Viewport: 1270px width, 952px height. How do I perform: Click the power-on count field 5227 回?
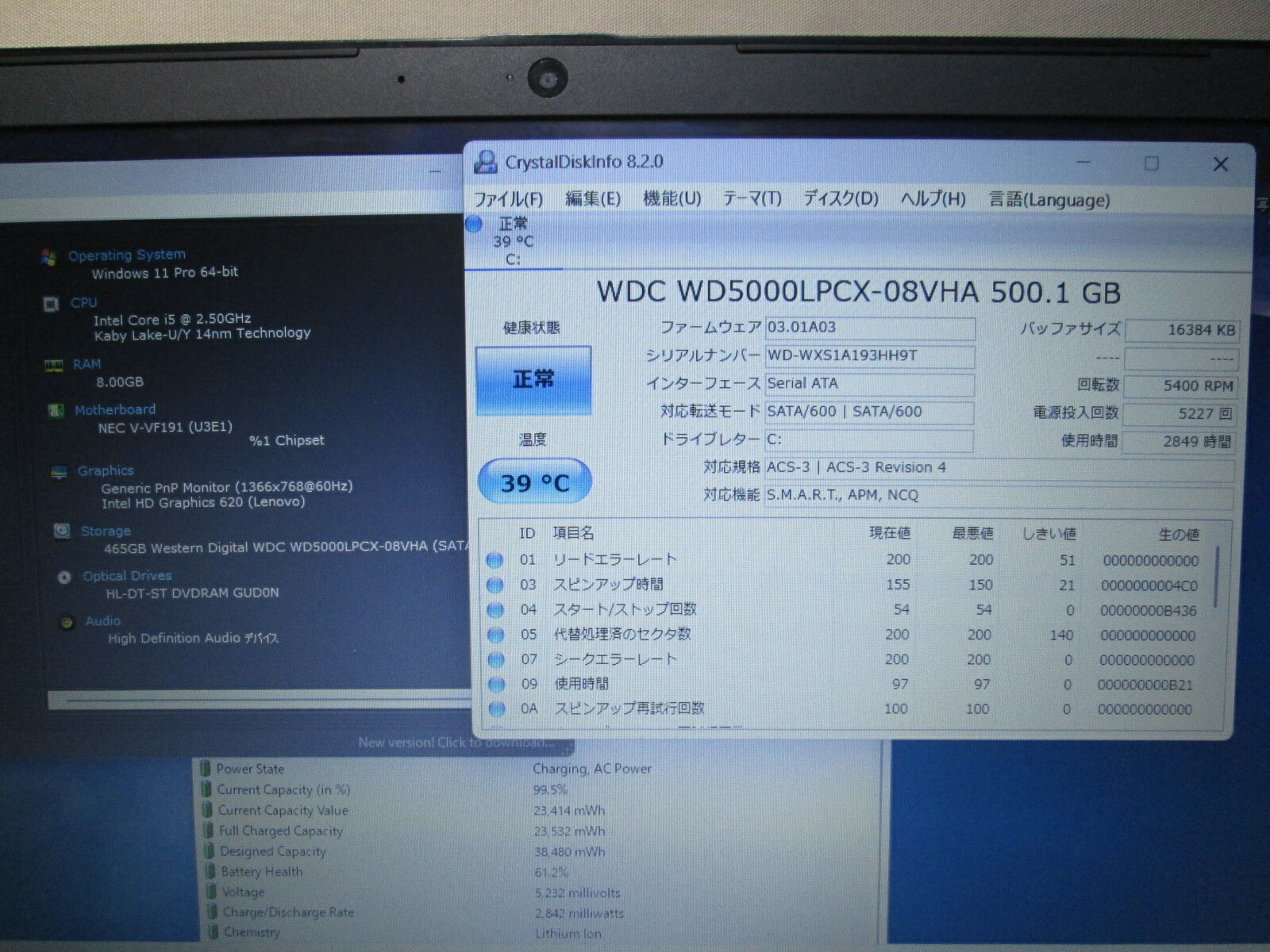(1180, 414)
